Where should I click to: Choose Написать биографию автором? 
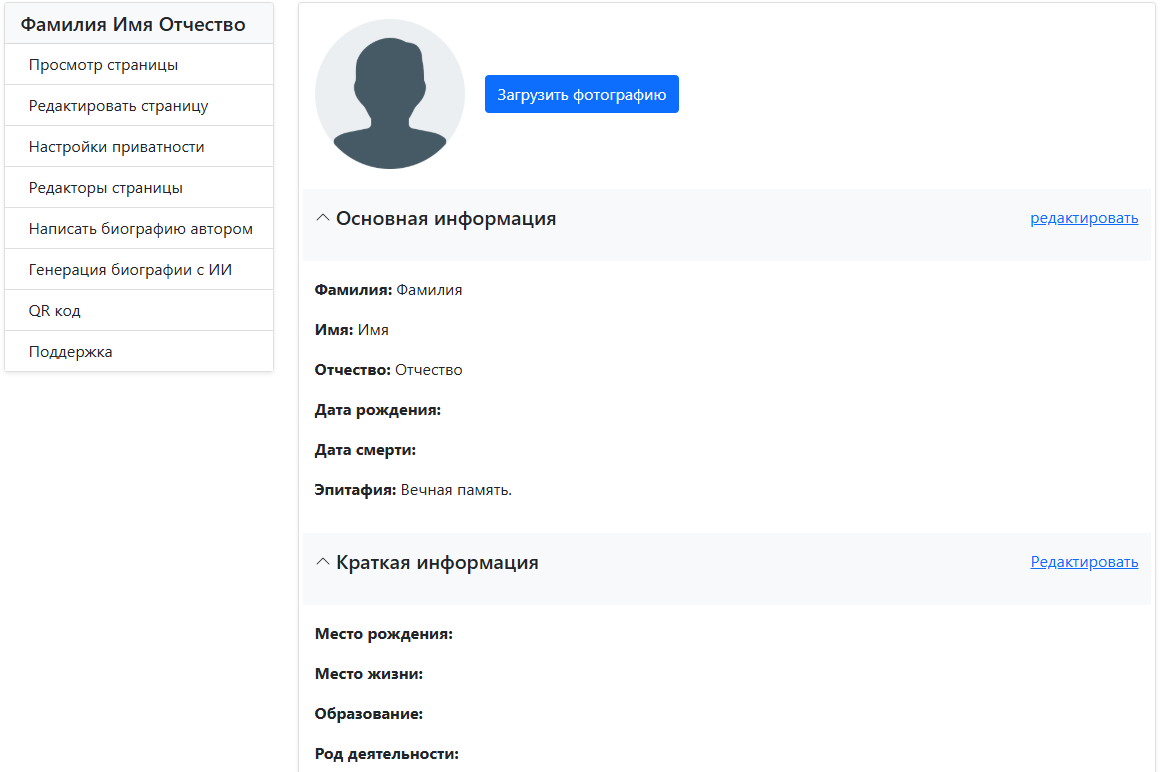tap(139, 228)
